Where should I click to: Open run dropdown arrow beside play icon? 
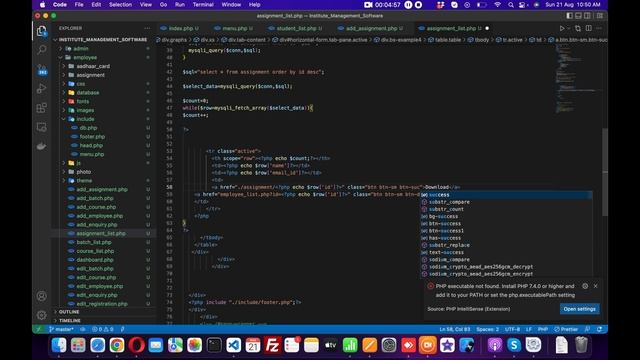[568, 28]
